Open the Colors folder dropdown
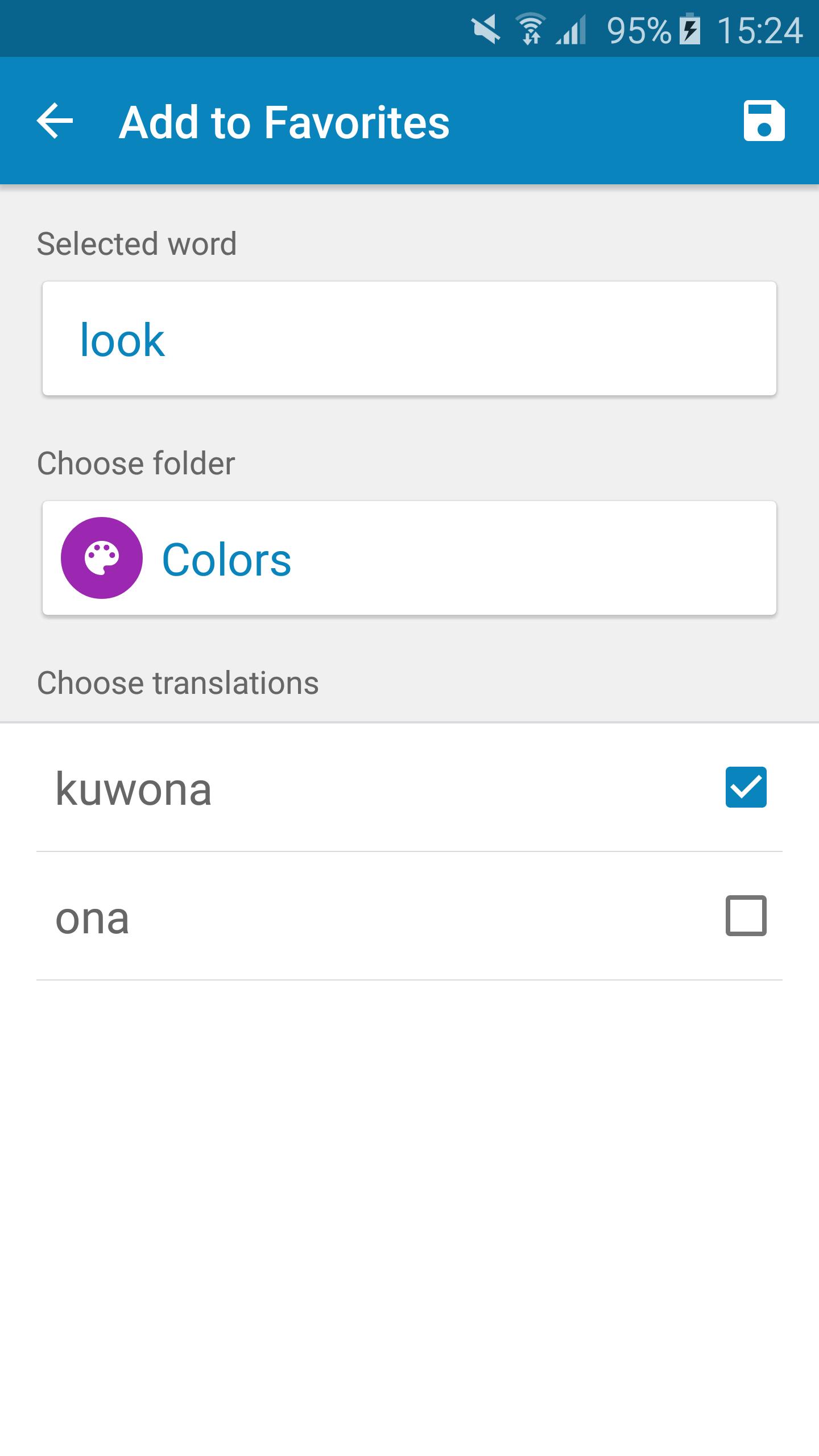This screenshot has height=1456, width=819. (x=409, y=558)
